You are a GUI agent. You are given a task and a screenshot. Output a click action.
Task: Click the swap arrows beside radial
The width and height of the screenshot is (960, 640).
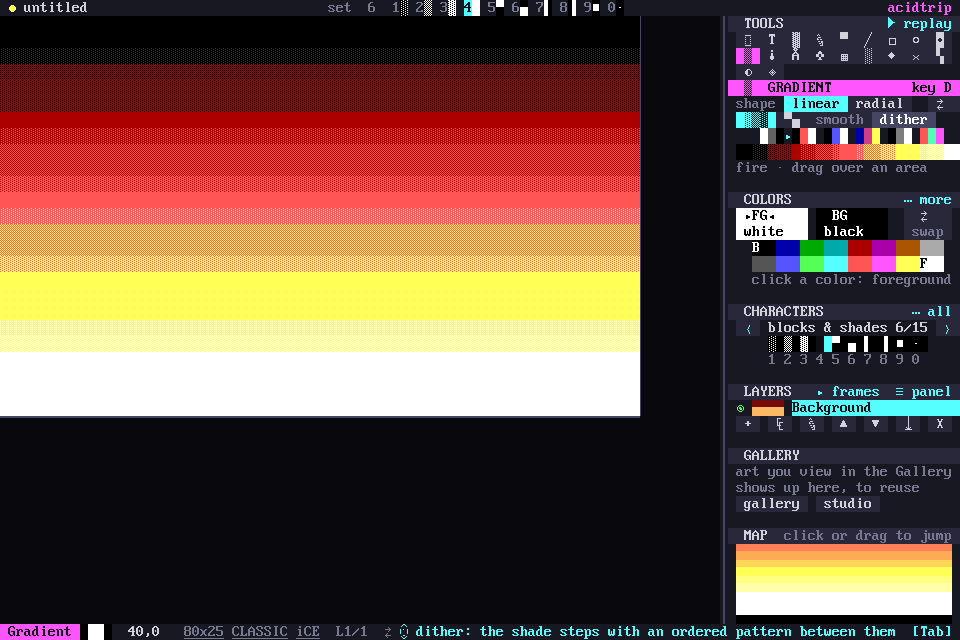(940, 104)
